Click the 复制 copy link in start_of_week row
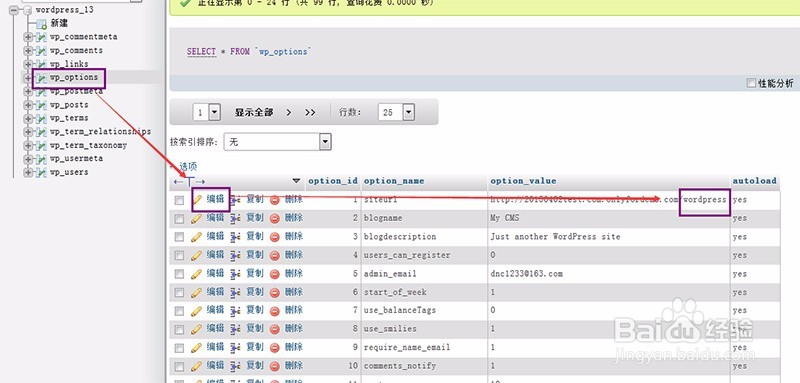800x383 pixels. (255, 292)
